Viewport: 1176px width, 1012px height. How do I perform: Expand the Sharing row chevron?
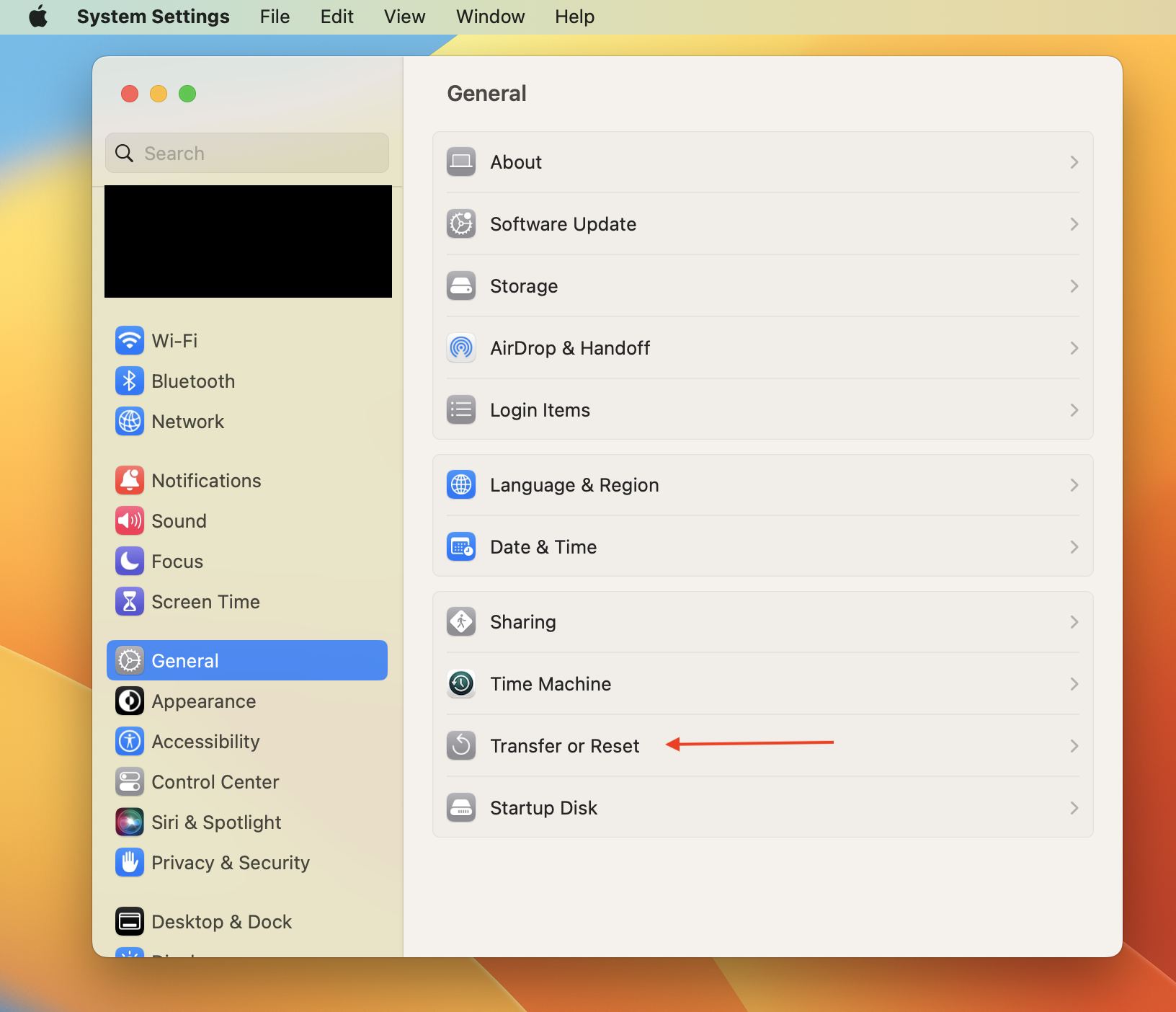pyautogui.click(x=1074, y=622)
